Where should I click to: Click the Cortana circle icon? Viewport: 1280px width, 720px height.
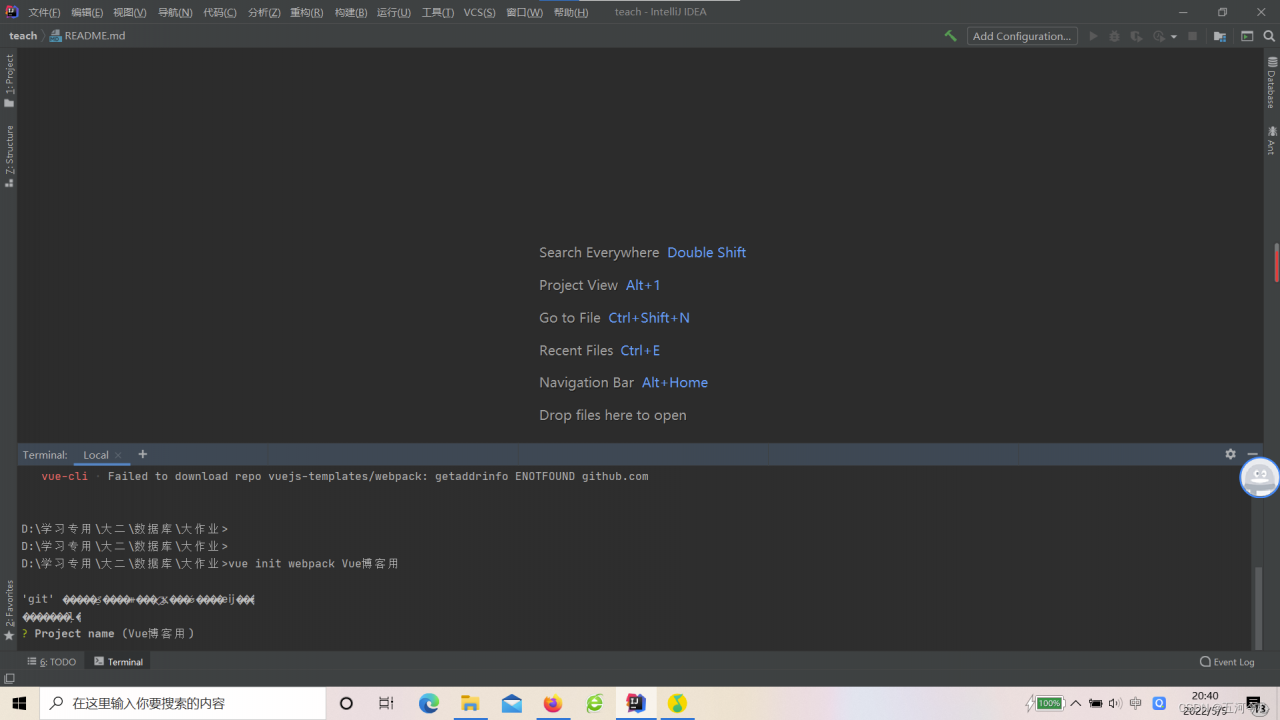pyautogui.click(x=346, y=704)
